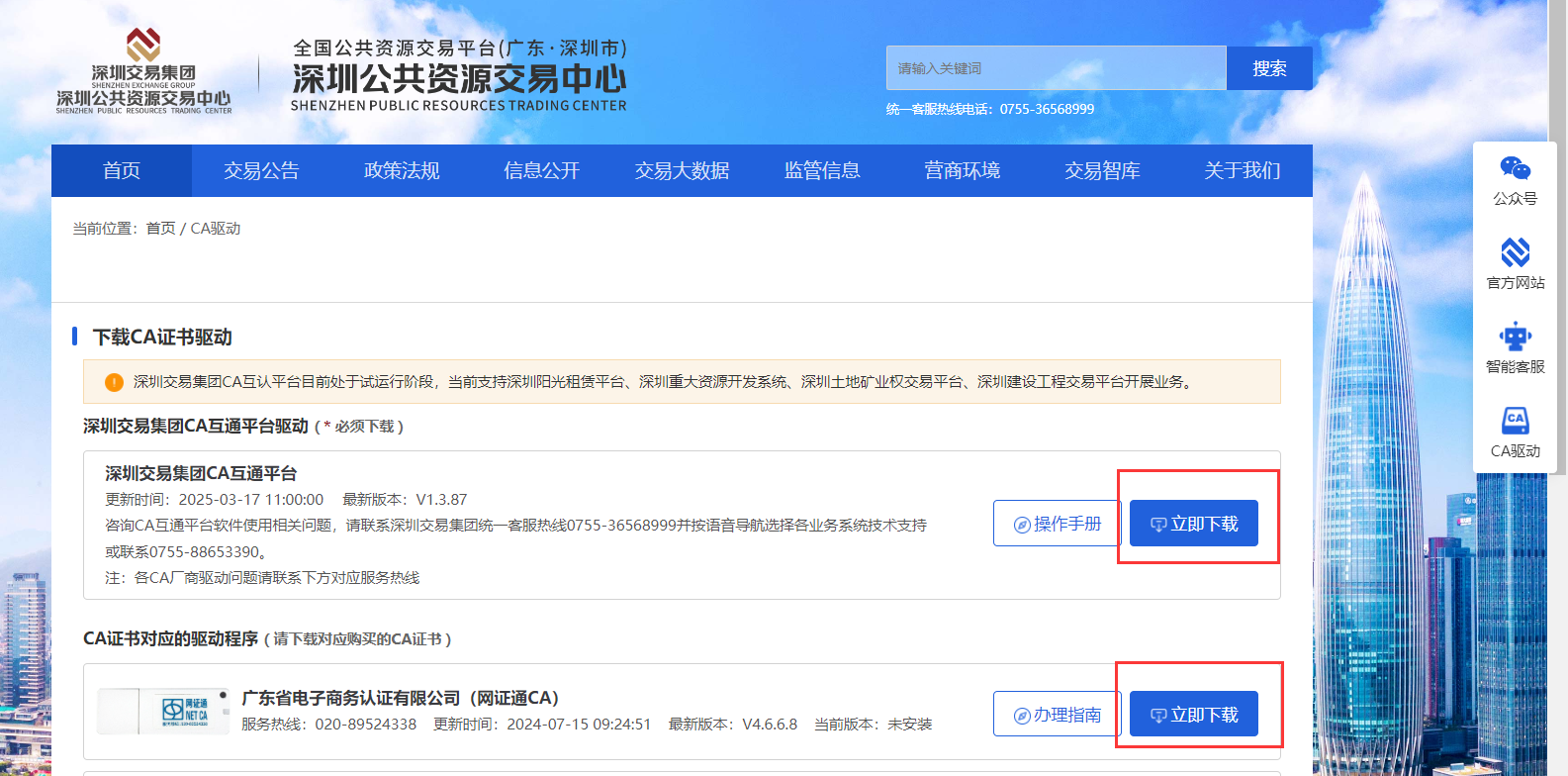This screenshot has height=776, width=1568.
Task: Click the 首页 breadcrumb link
Action: point(160,229)
